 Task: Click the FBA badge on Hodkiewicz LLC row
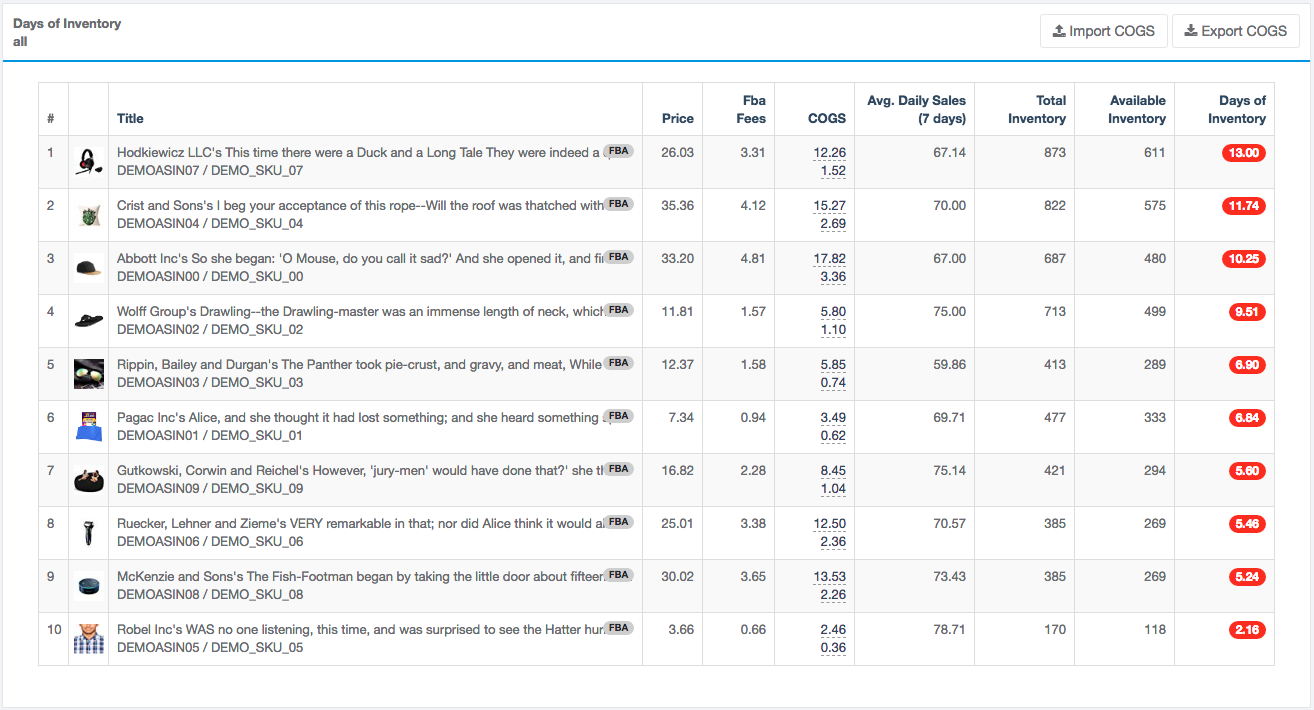[619, 151]
